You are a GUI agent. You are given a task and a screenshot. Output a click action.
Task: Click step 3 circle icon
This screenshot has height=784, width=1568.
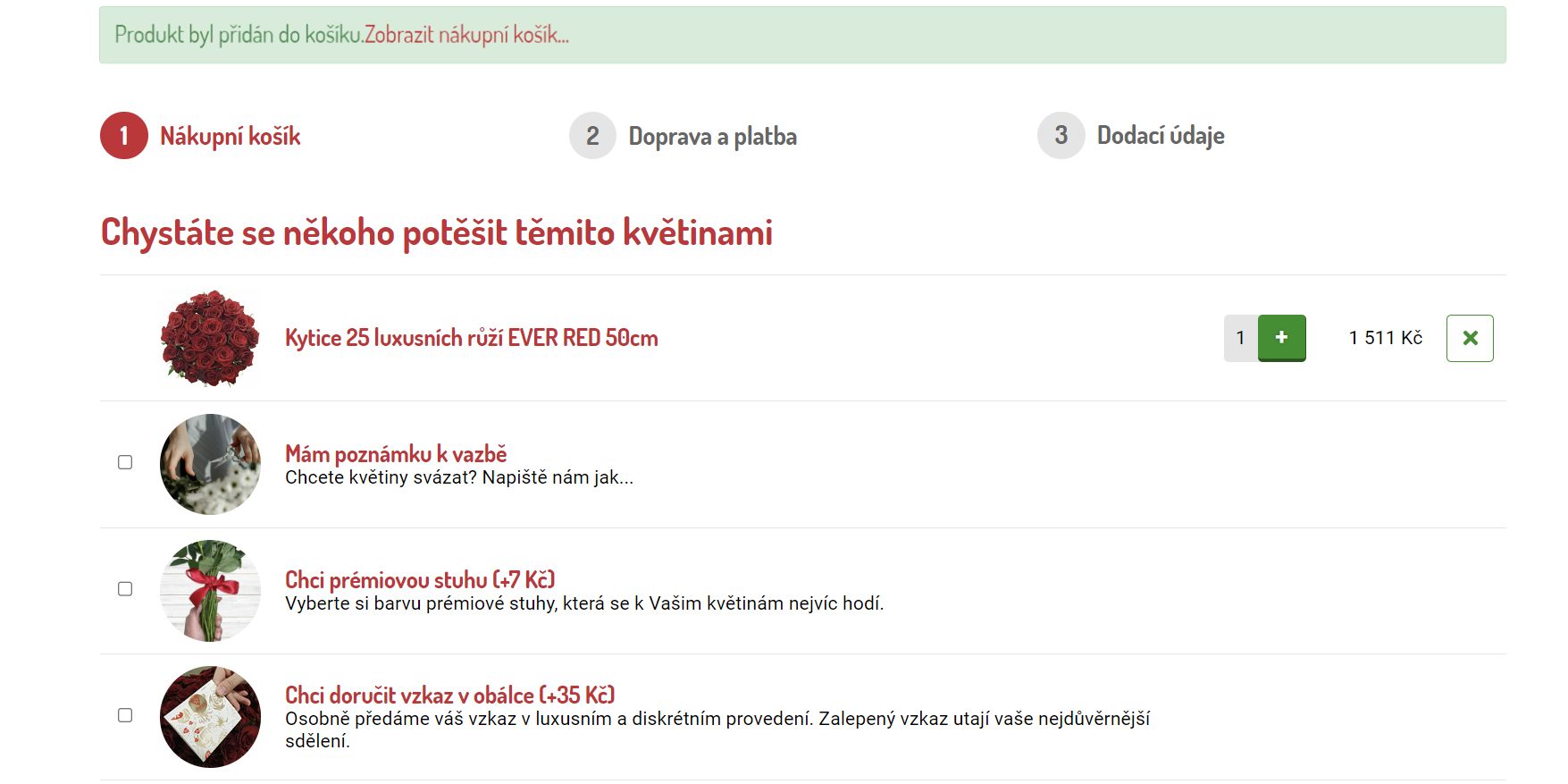click(x=1061, y=136)
